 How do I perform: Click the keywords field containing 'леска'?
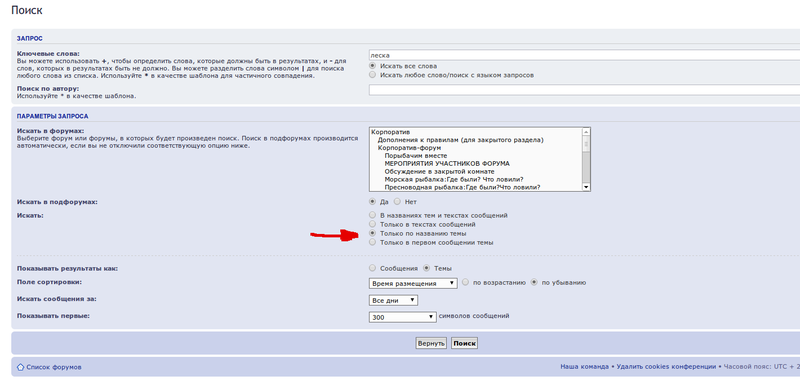(584, 55)
